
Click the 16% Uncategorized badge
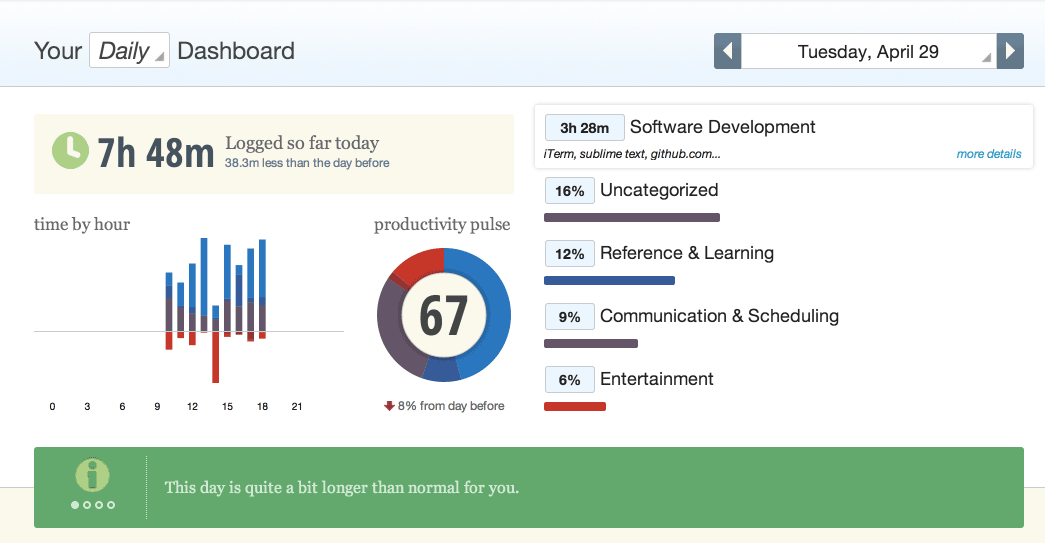pos(569,191)
